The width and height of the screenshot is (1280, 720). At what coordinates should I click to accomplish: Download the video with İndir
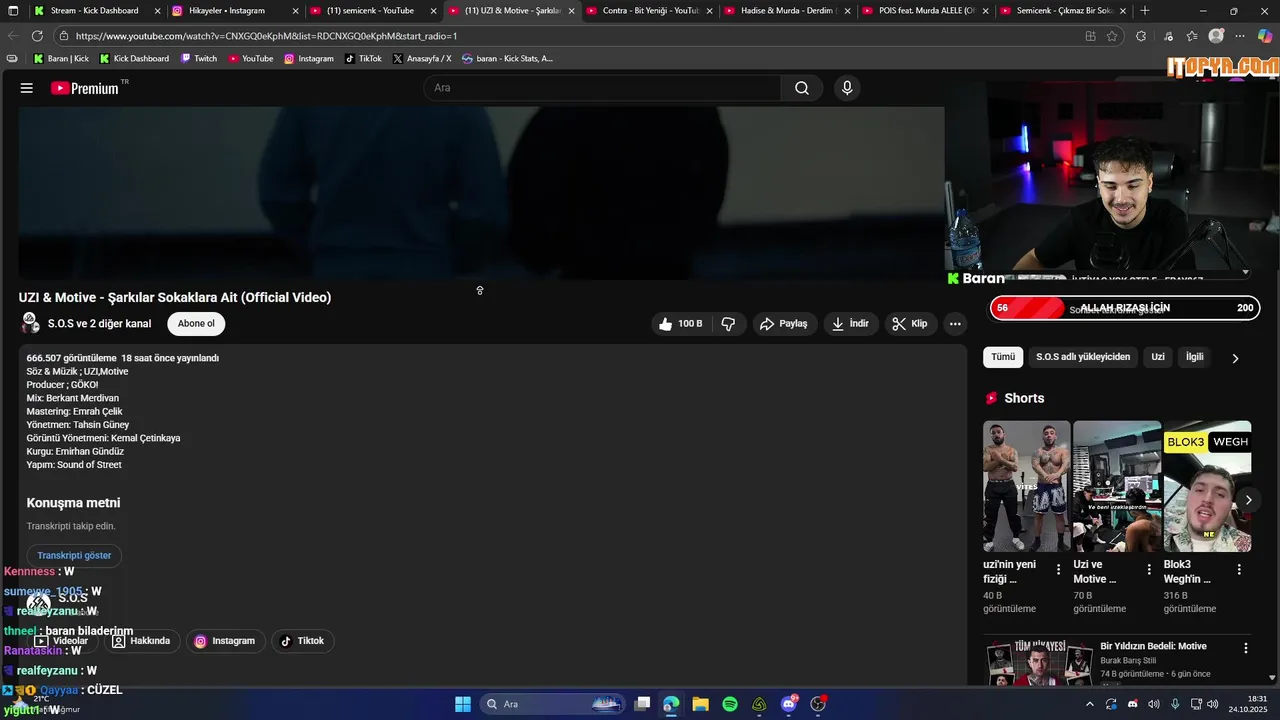coord(850,324)
